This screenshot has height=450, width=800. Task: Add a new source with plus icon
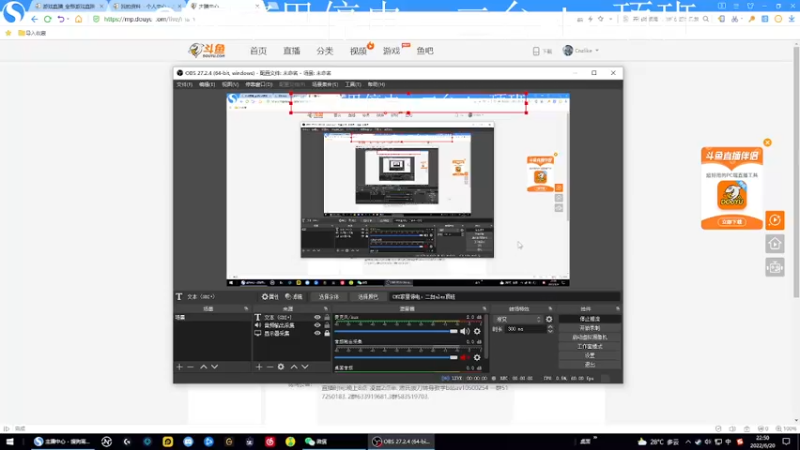[x=259, y=367]
